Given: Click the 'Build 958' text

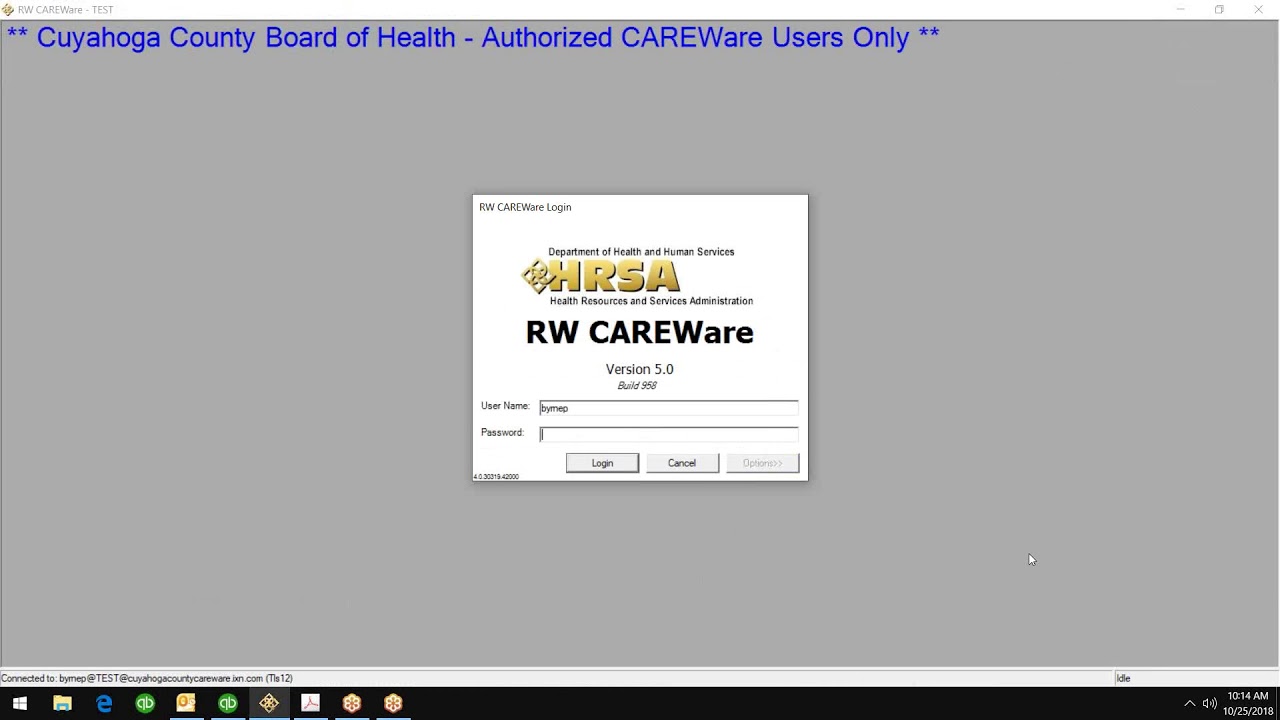Looking at the screenshot, I should (x=637, y=386).
